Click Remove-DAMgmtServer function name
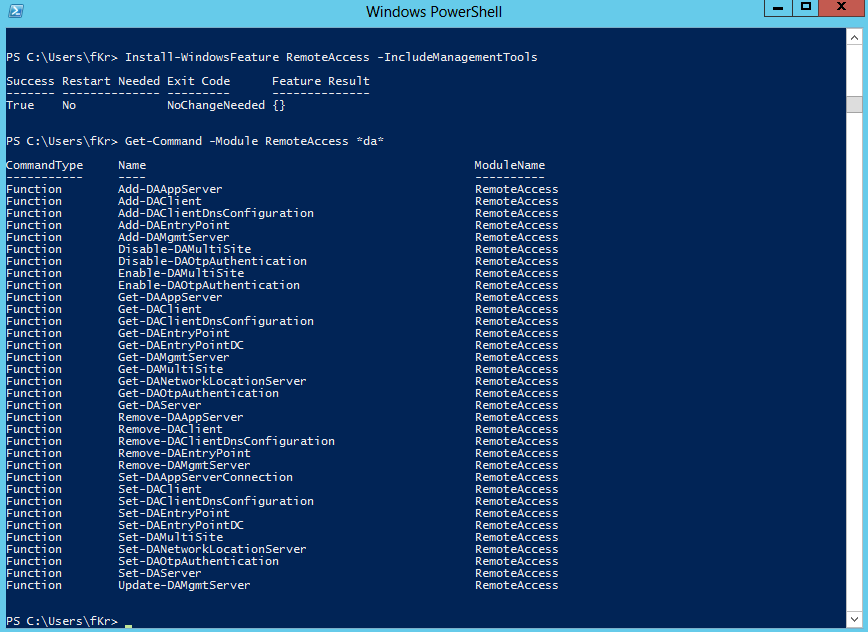 (x=184, y=465)
